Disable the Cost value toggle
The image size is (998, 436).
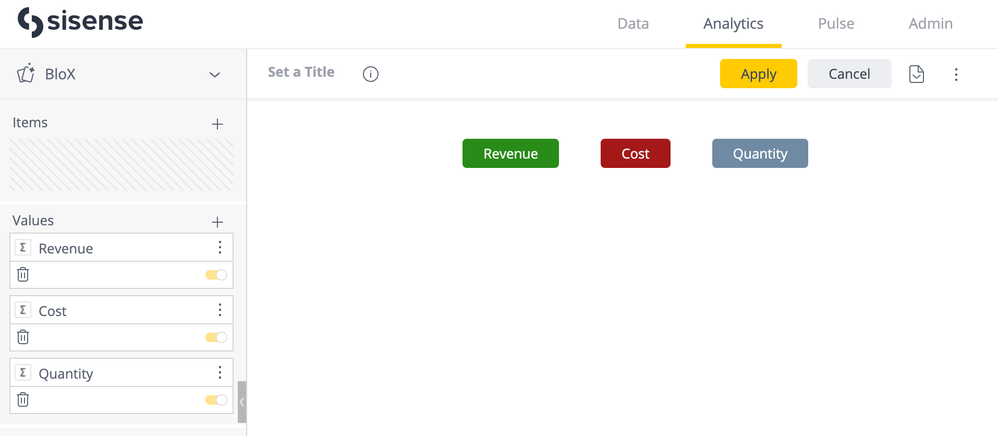coord(216,338)
